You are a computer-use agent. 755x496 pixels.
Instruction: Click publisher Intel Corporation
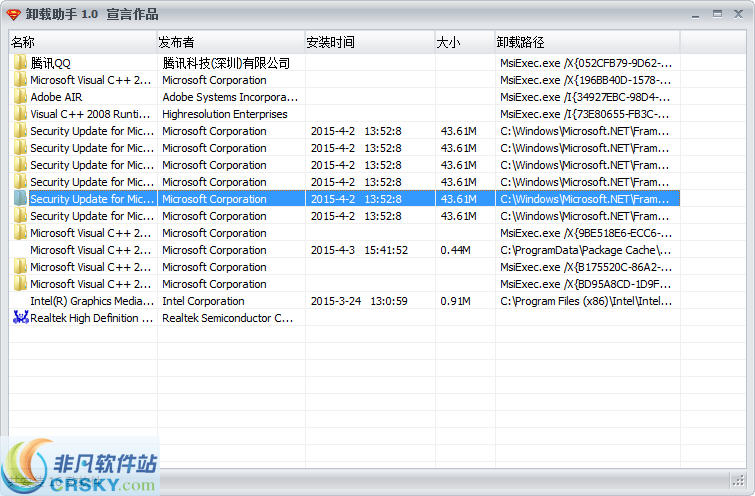coord(203,301)
